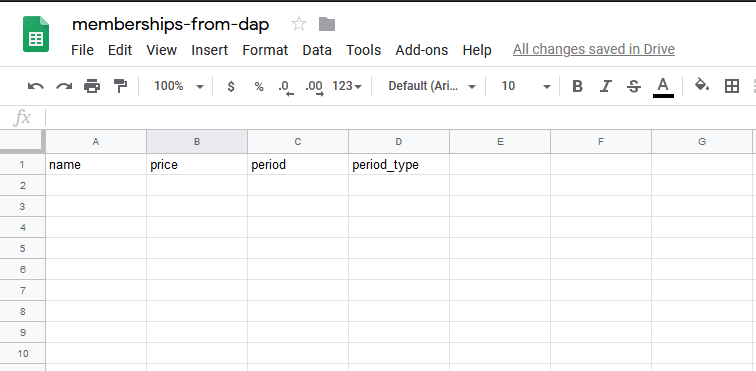The height and width of the screenshot is (371, 756).
Task: Open the File menu
Action: coord(82,50)
